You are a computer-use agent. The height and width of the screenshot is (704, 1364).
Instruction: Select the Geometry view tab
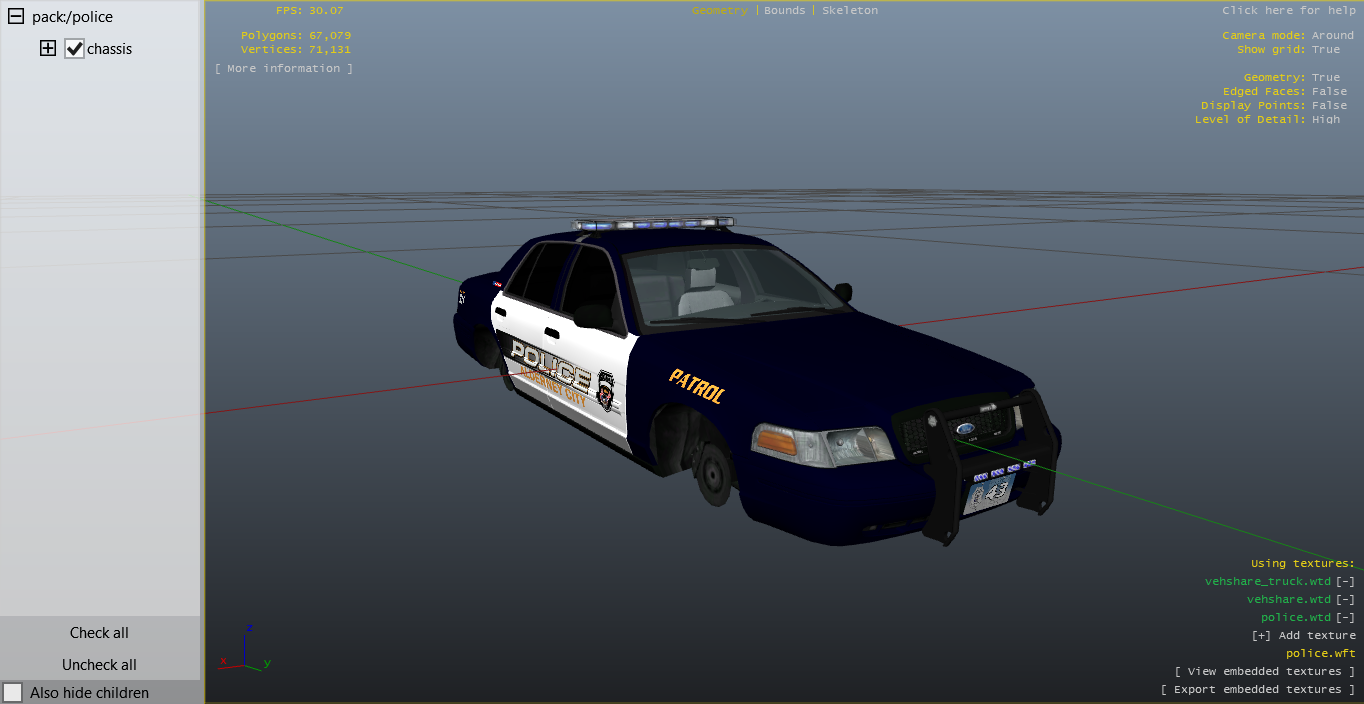pos(719,10)
